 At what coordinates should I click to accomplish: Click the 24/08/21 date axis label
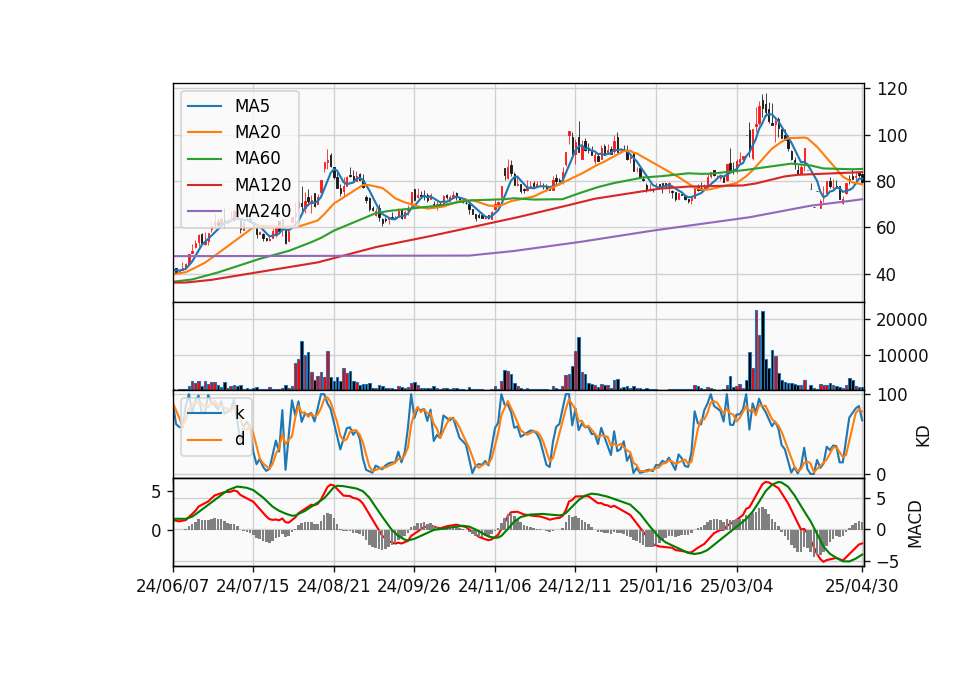click(334, 587)
